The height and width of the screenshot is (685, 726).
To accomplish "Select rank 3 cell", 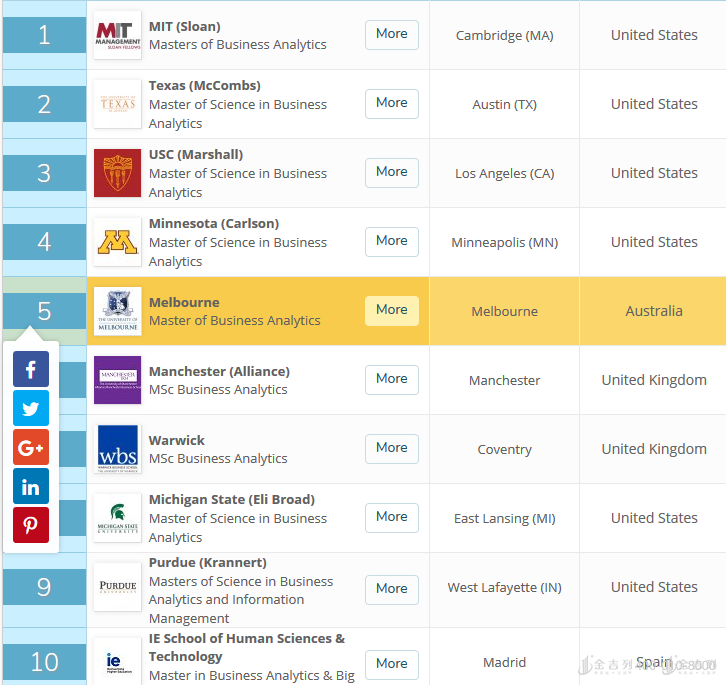I will [44, 173].
